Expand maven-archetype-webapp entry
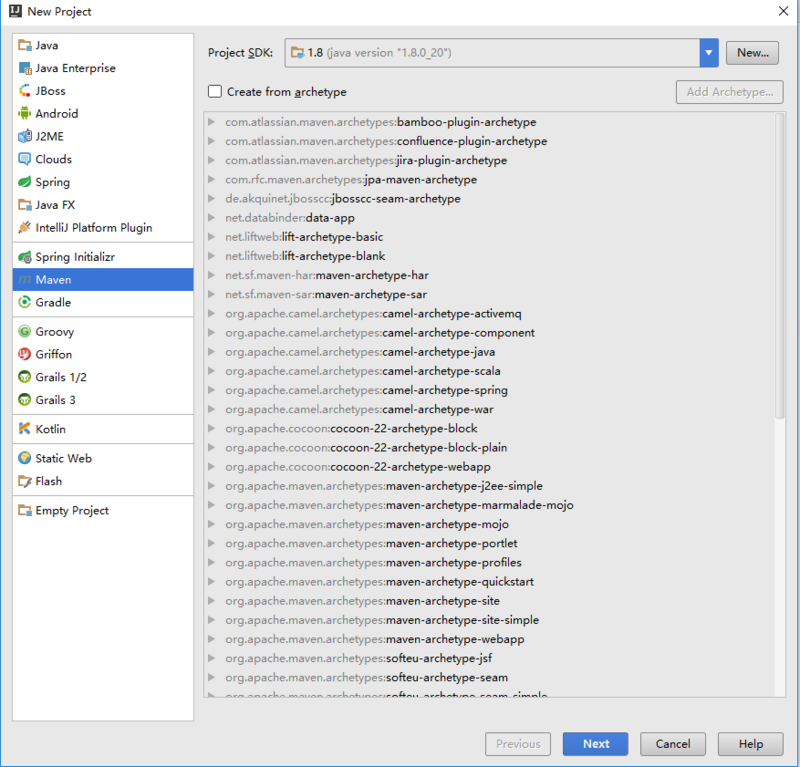 click(x=211, y=639)
